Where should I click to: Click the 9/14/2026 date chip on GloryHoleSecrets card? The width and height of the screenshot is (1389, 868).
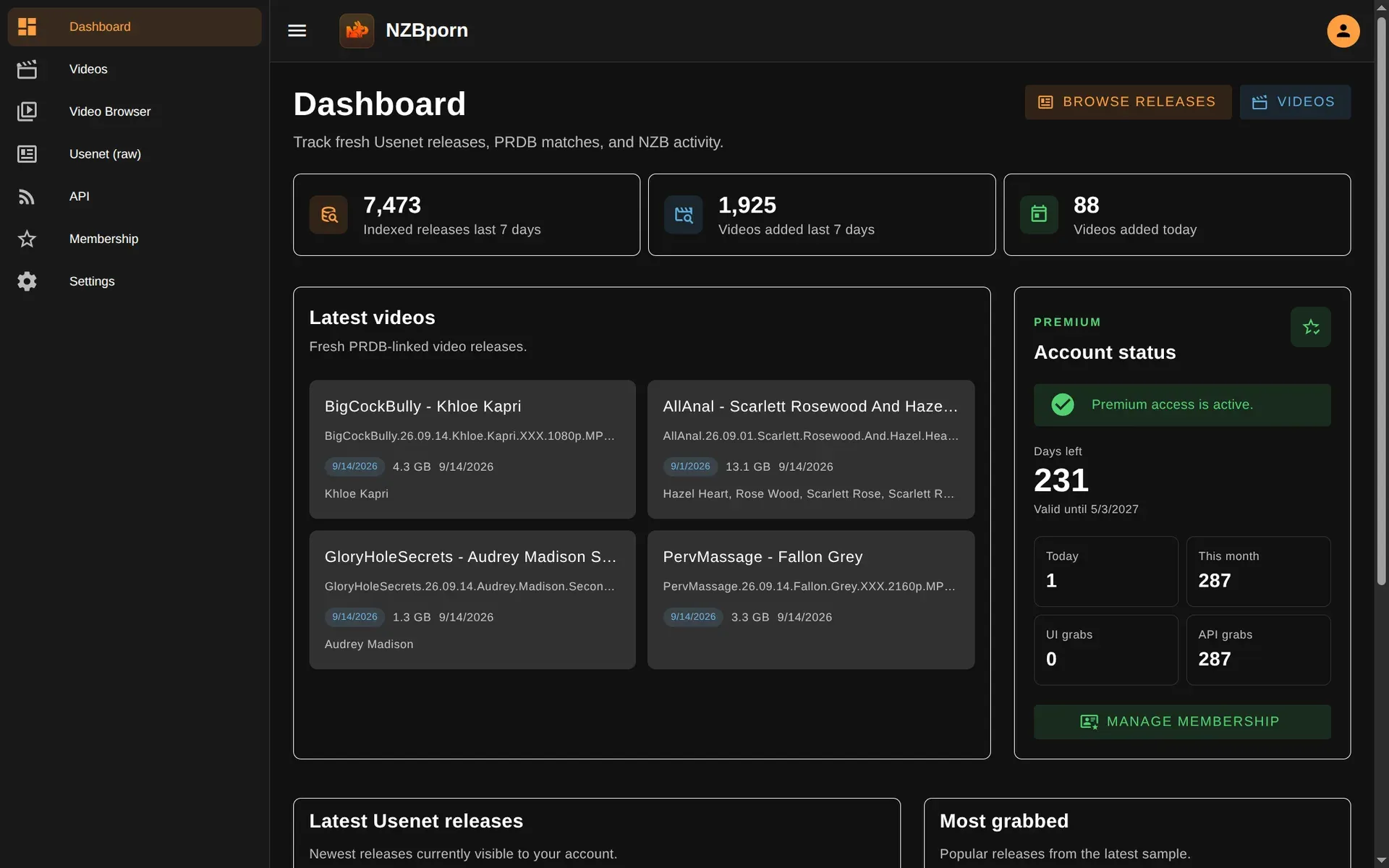click(354, 617)
